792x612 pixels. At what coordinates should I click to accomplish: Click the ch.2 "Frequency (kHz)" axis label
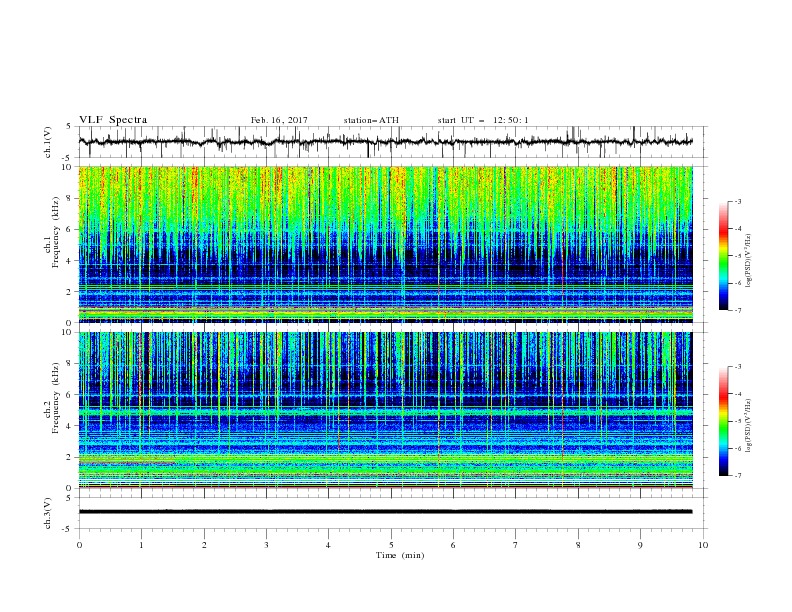point(56,398)
